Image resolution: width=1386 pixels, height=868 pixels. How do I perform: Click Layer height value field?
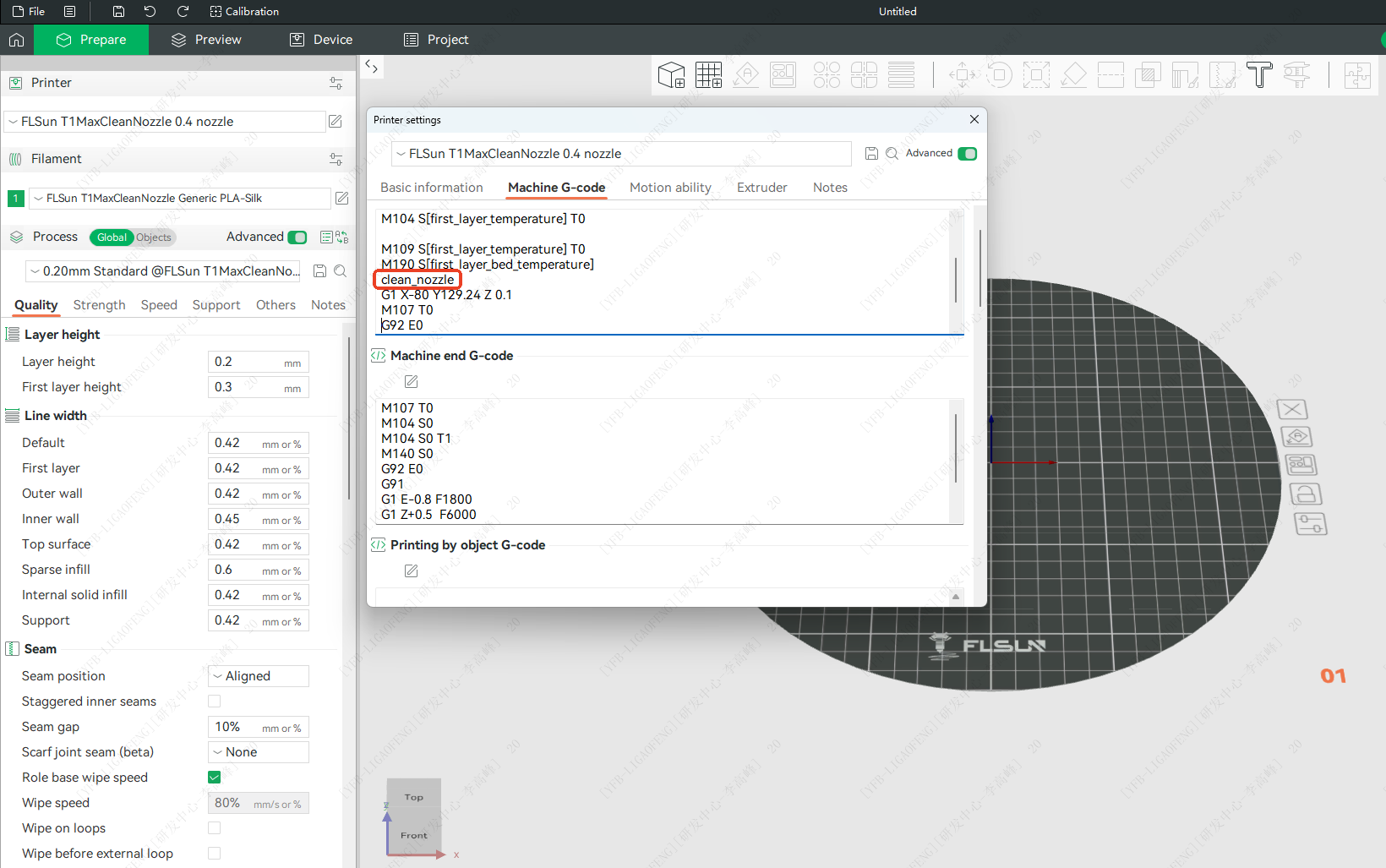coord(259,362)
